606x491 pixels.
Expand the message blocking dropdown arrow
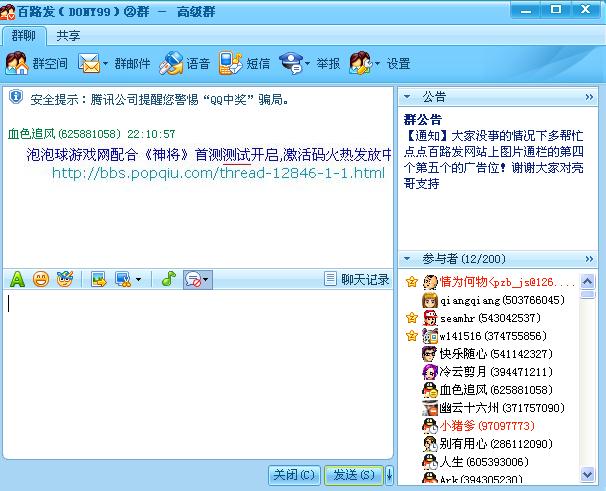pos(206,280)
